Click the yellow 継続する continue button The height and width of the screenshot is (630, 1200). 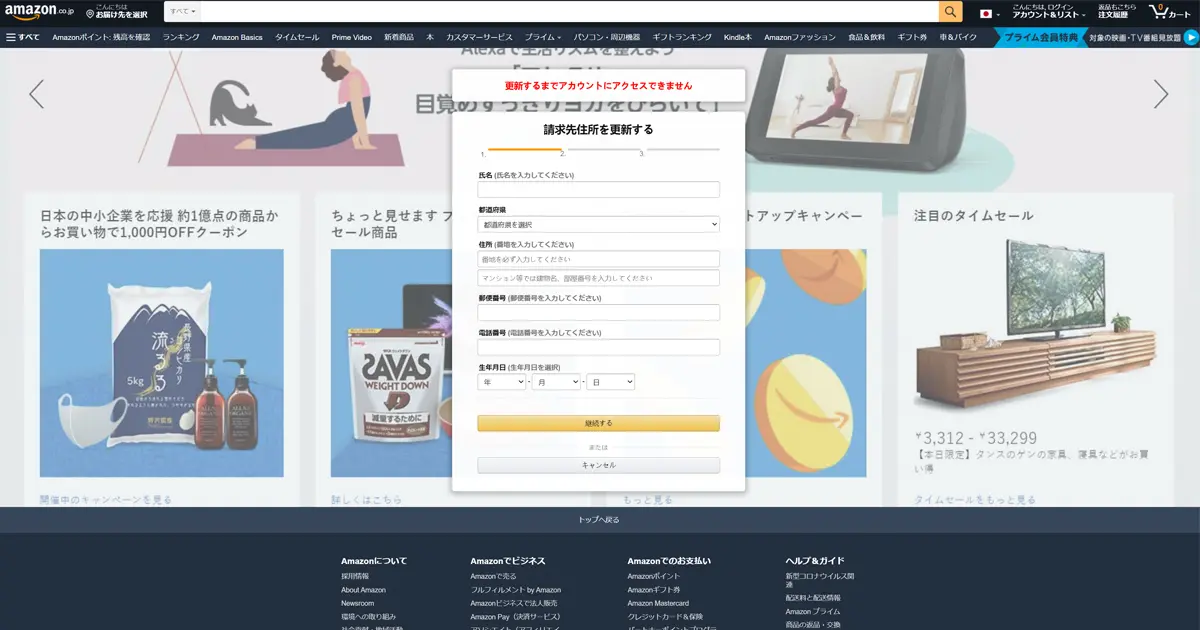click(x=598, y=423)
